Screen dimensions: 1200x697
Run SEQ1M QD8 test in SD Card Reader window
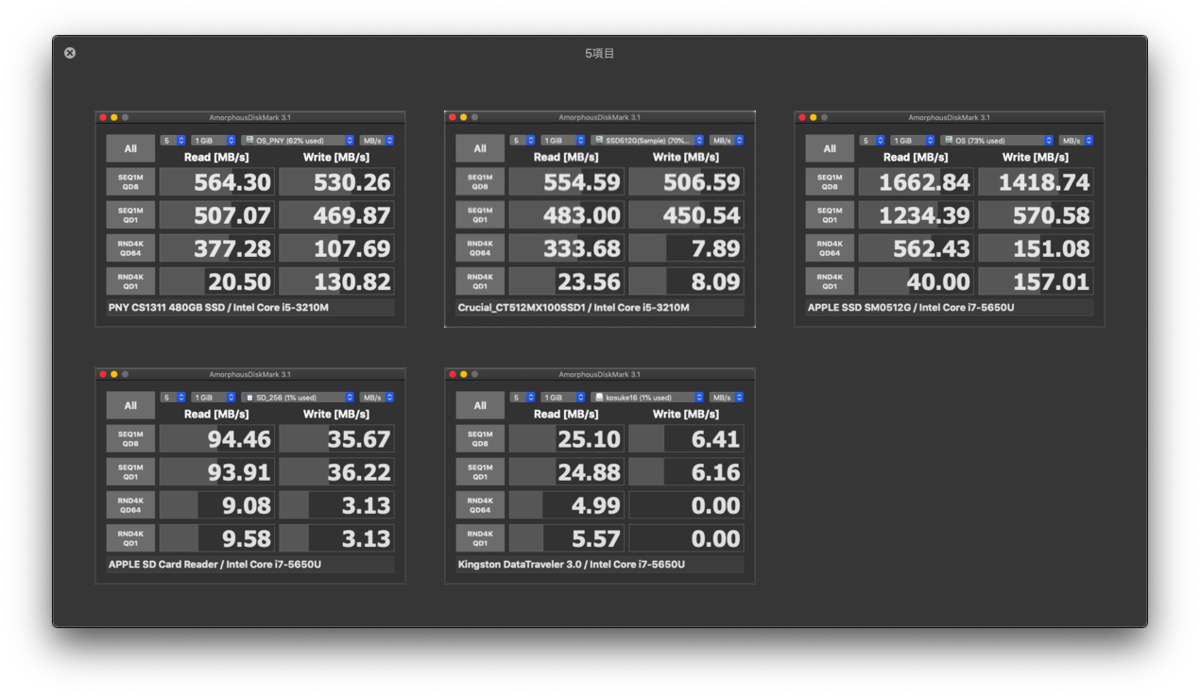(131, 439)
